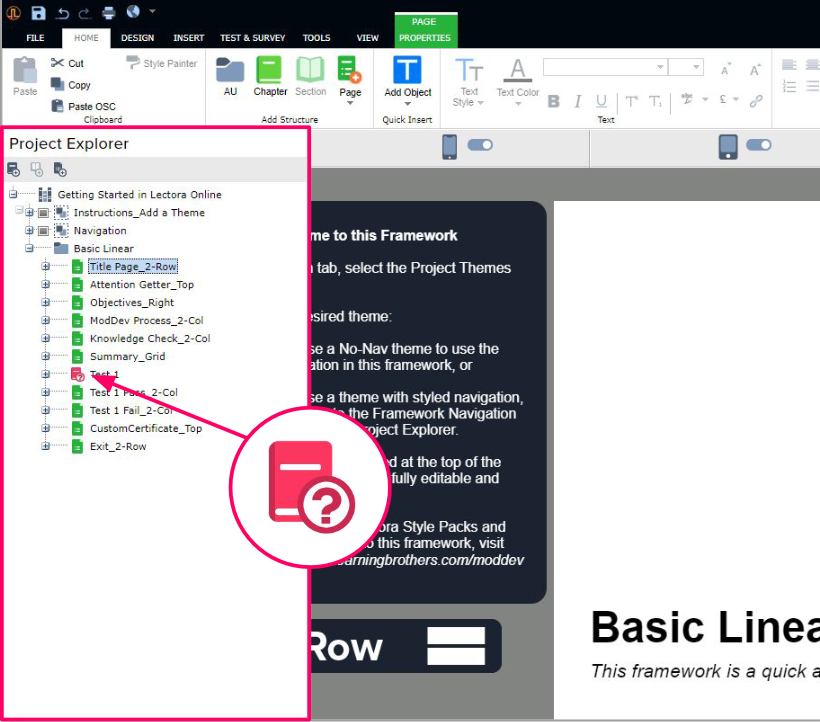Click the numbered list icon
The width and height of the screenshot is (820, 722).
click(x=789, y=87)
